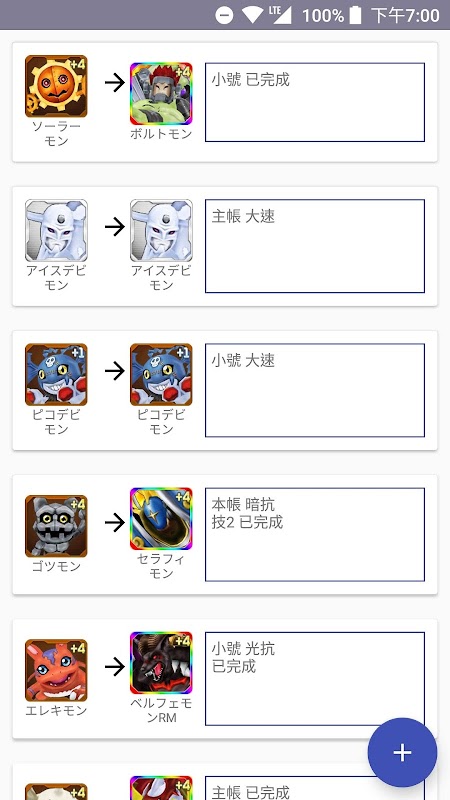Tap the ボルトモン target icon
Screen dimensions: 450x800
[161, 94]
